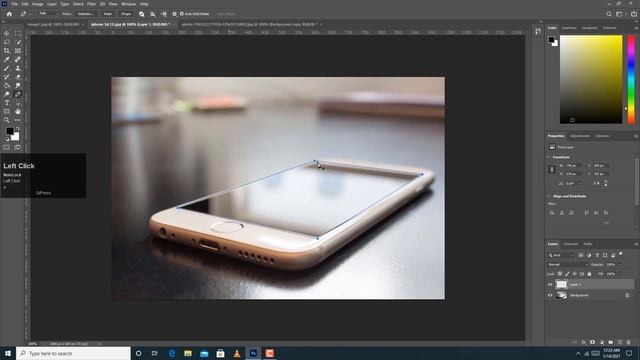The height and width of the screenshot is (360, 640).
Task: Select the Pen tool in toolbox
Action: tap(18, 94)
